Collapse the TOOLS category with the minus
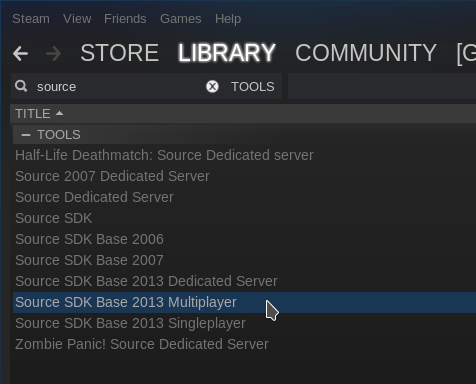This screenshot has width=476, height=384. [26, 135]
